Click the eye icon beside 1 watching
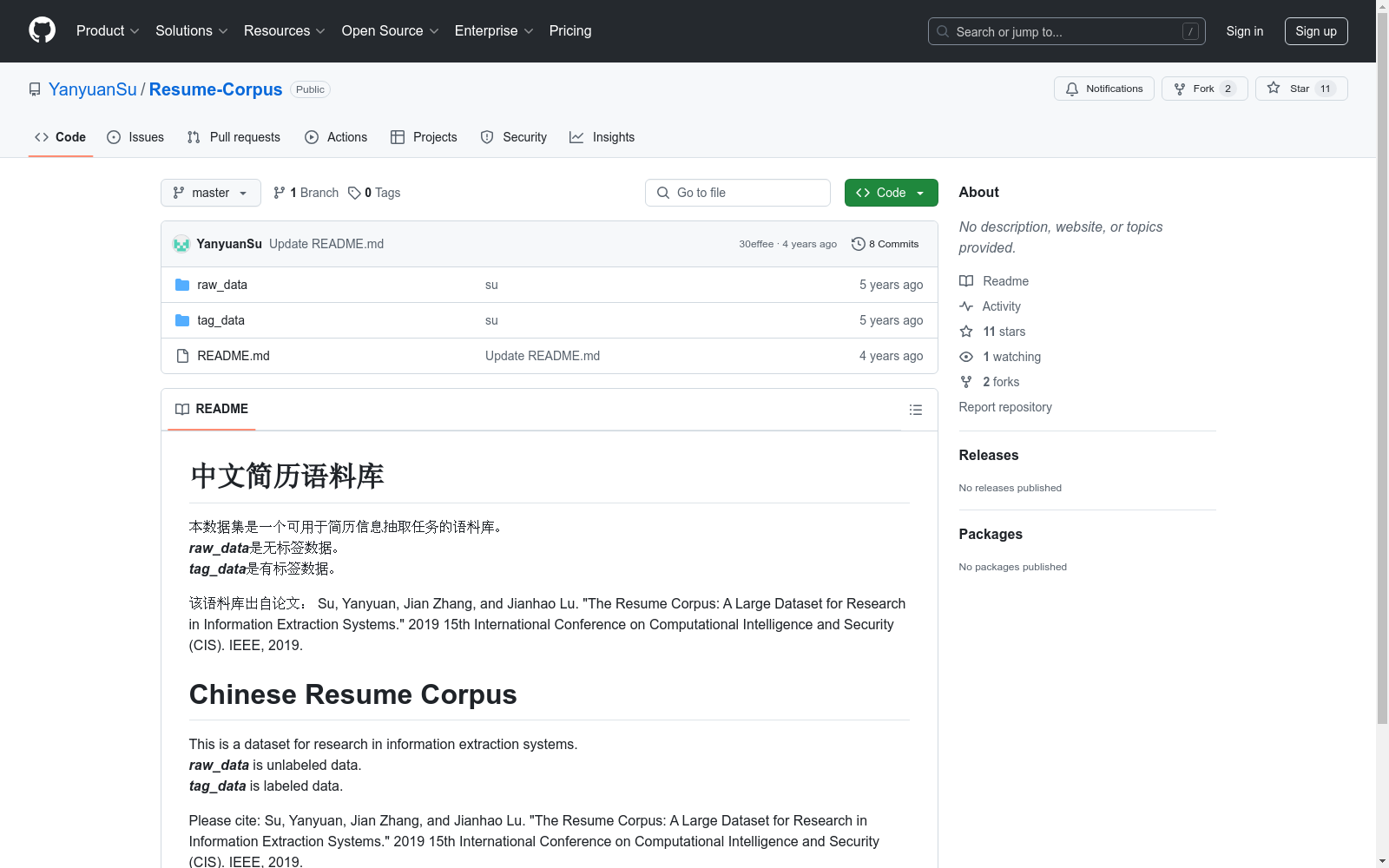The image size is (1389, 868). pos(966,357)
